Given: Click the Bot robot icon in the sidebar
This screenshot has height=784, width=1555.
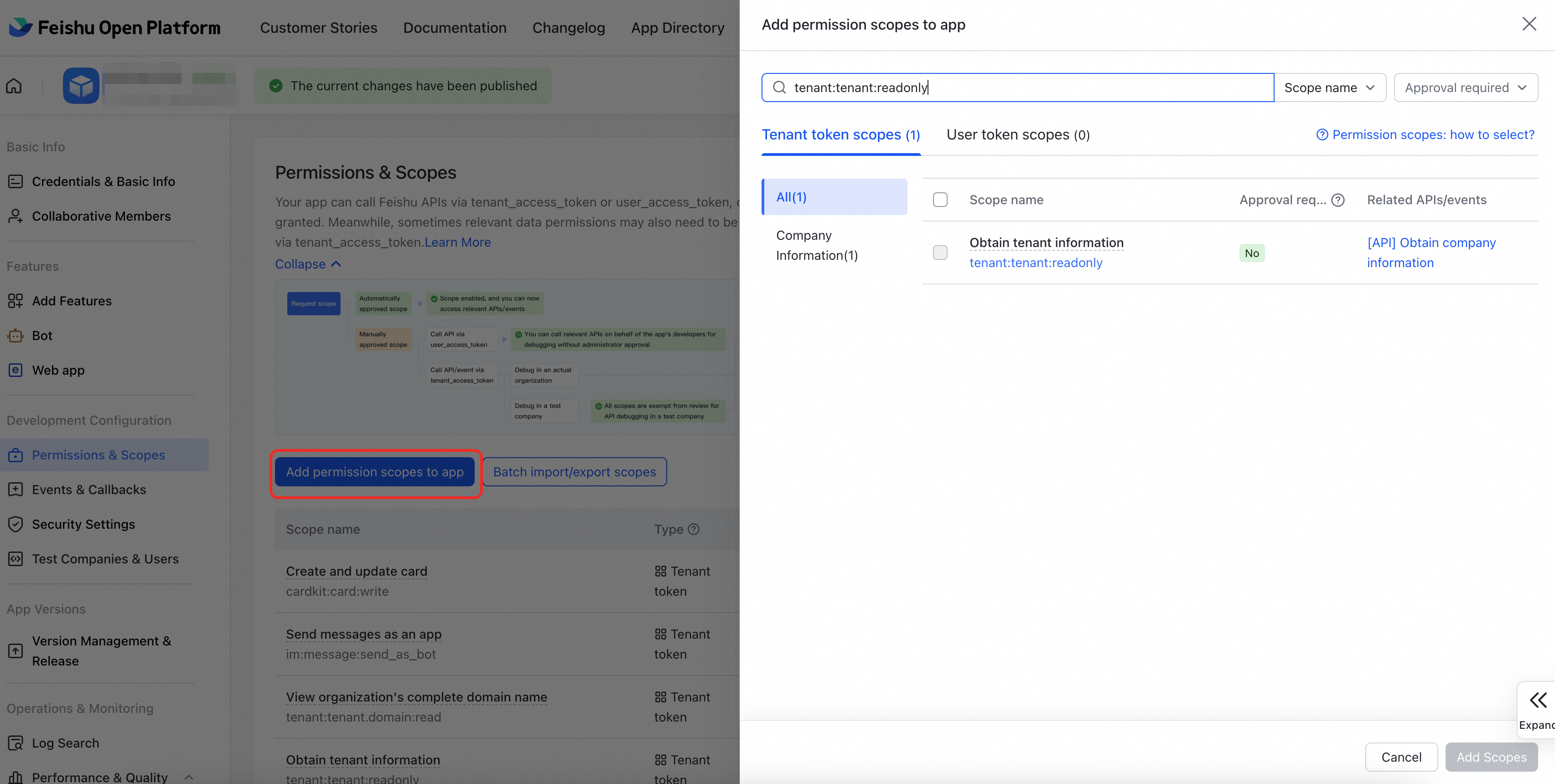Looking at the screenshot, I should point(15,335).
